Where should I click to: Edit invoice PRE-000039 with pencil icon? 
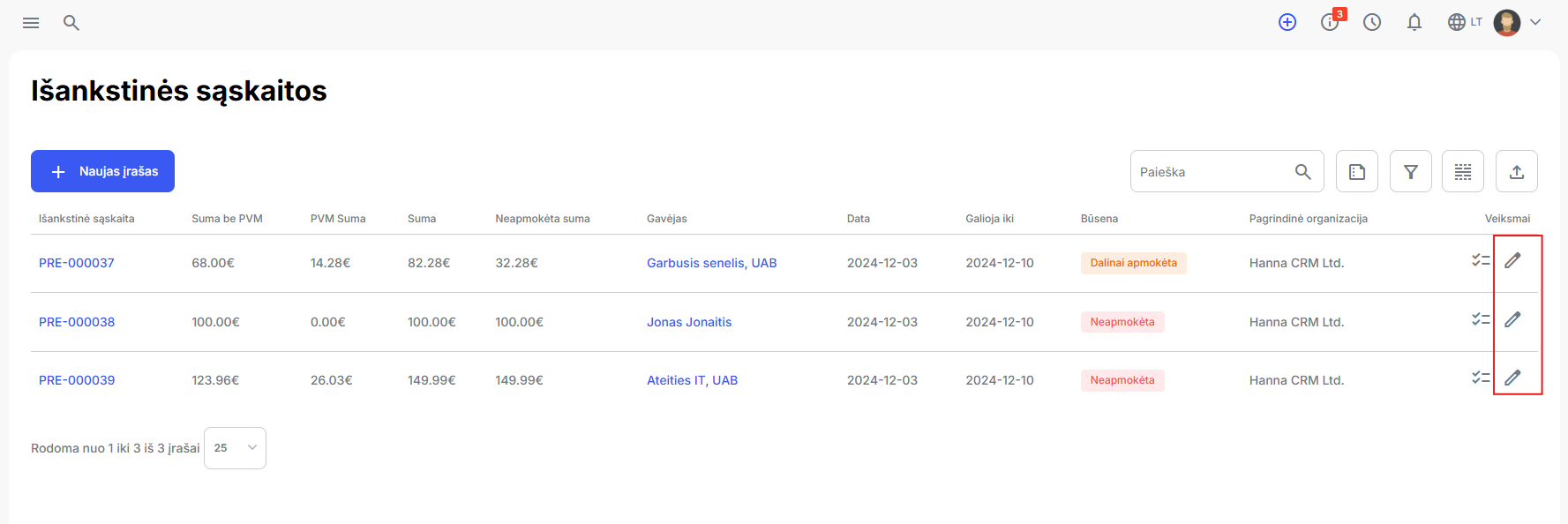click(x=1512, y=378)
